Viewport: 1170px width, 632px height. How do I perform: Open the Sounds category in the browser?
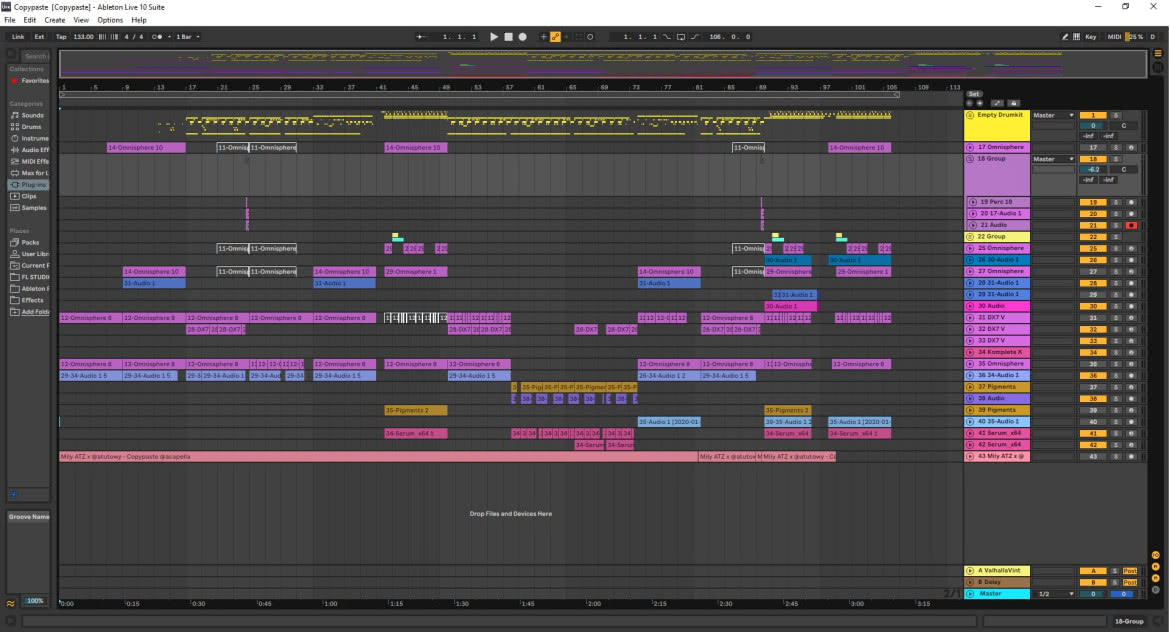point(32,116)
